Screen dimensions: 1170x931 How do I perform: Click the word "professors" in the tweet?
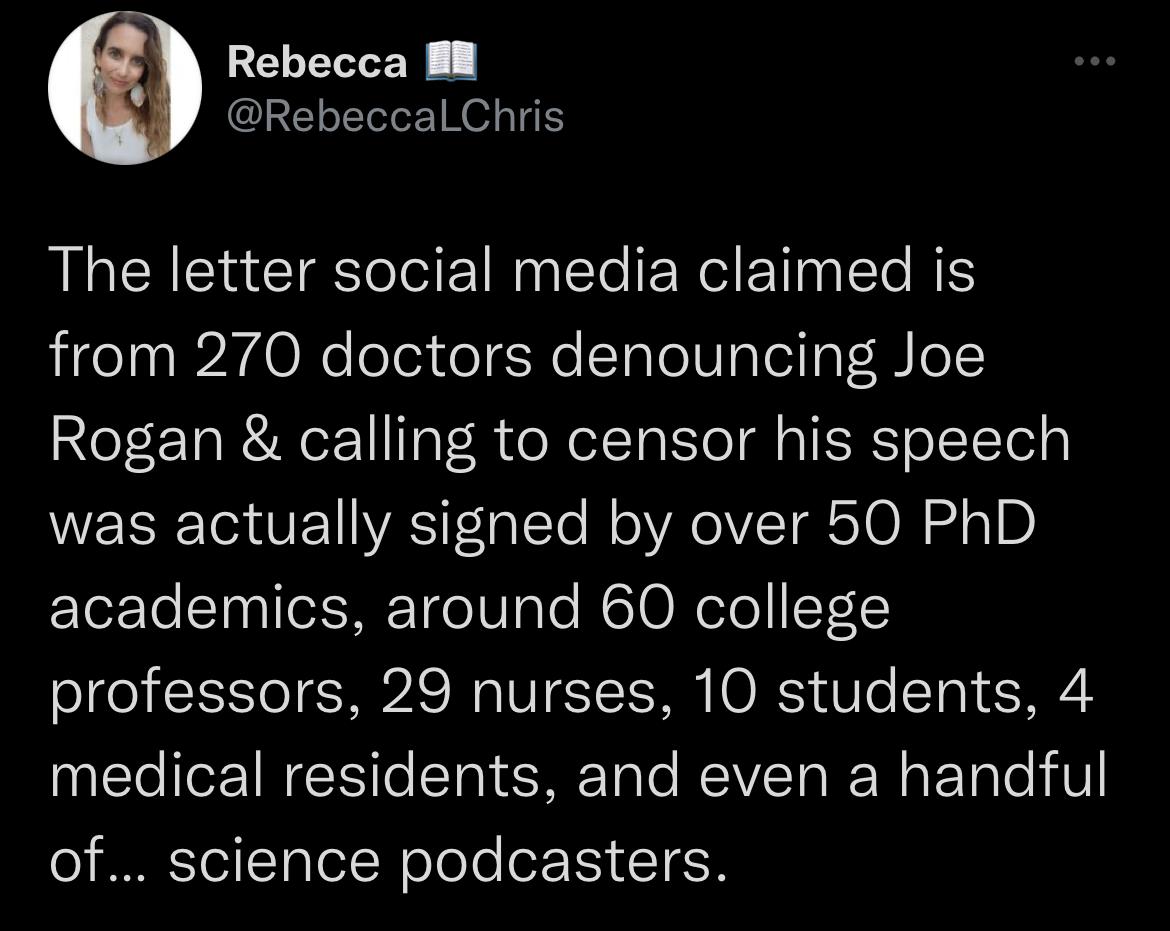click(197, 694)
